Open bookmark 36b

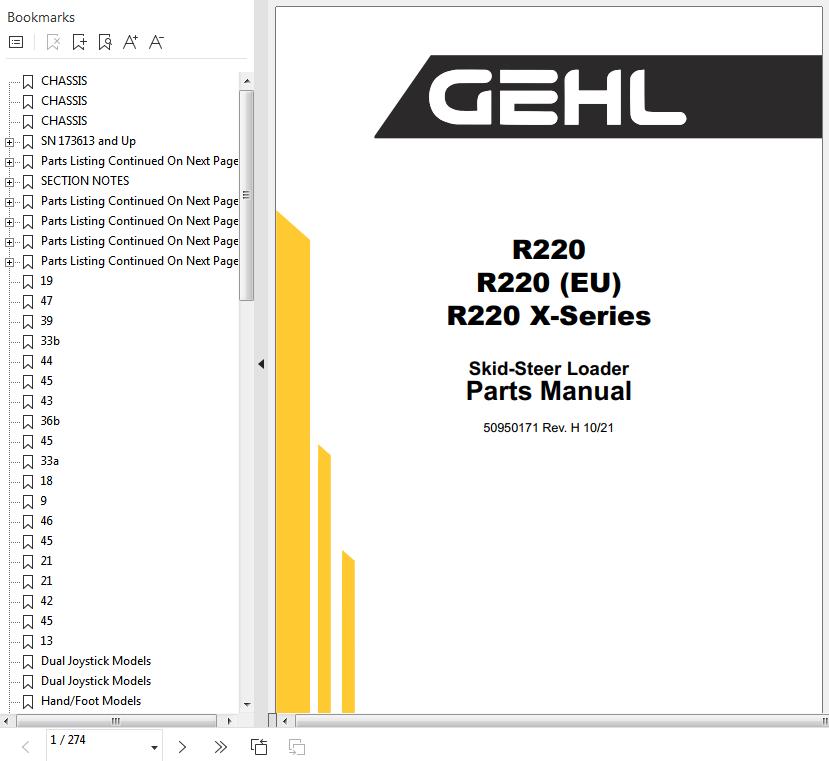50,421
